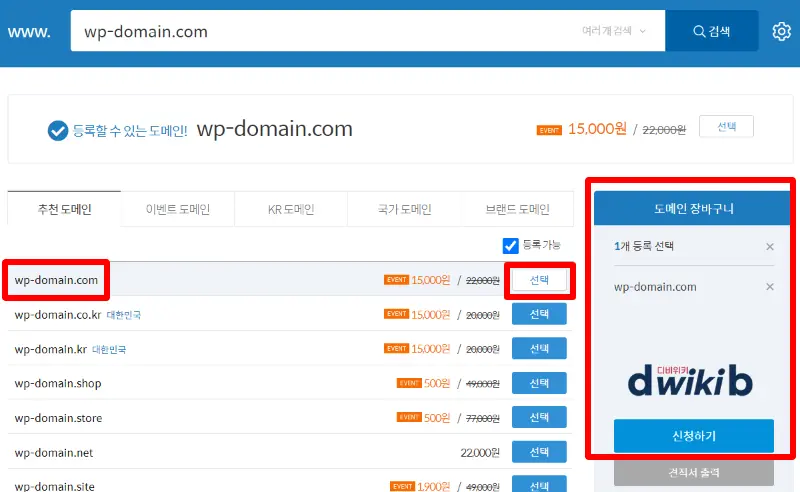Clear the 1개 등록 선택 cart row
800x492 pixels.
tap(770, 247)
